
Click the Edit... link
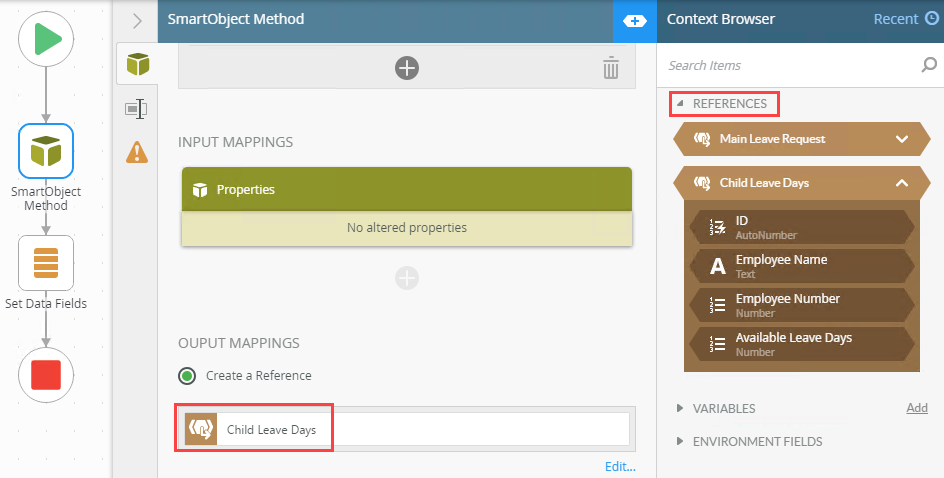pyautogui.click(x=620, y=467)
